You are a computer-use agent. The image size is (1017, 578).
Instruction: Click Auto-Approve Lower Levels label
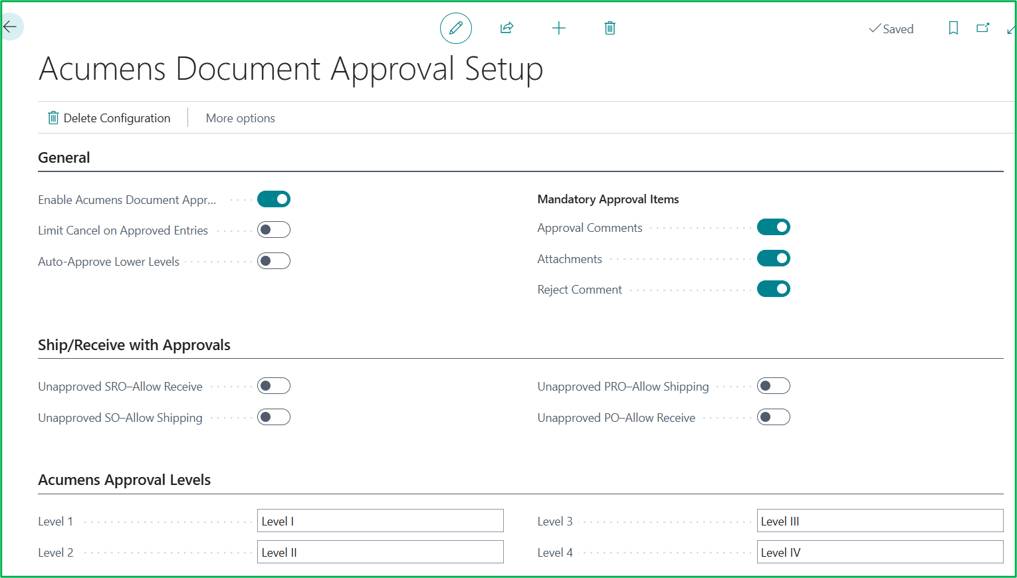coord(108,261)
